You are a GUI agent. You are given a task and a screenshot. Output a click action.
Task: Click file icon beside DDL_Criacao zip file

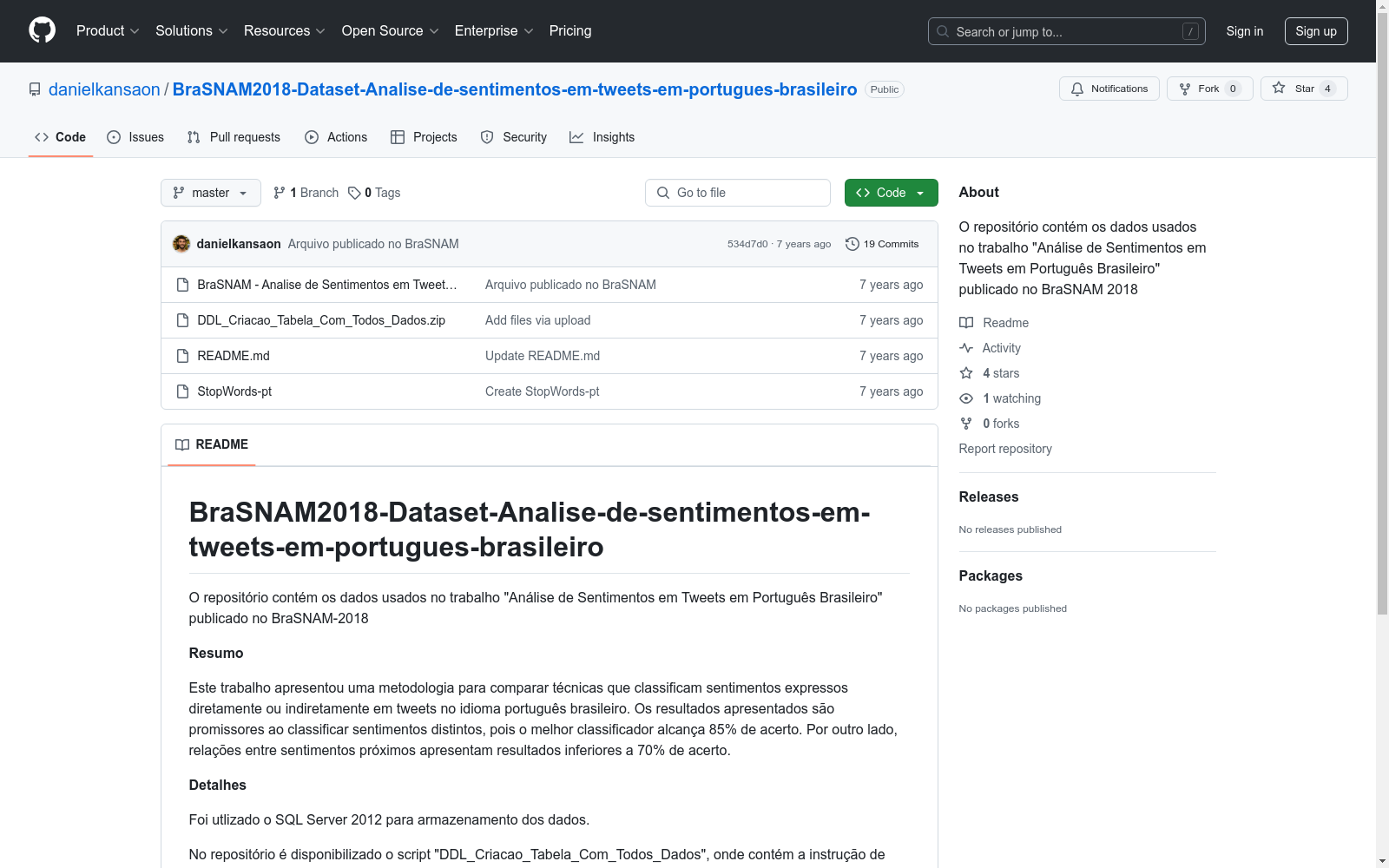182,320
